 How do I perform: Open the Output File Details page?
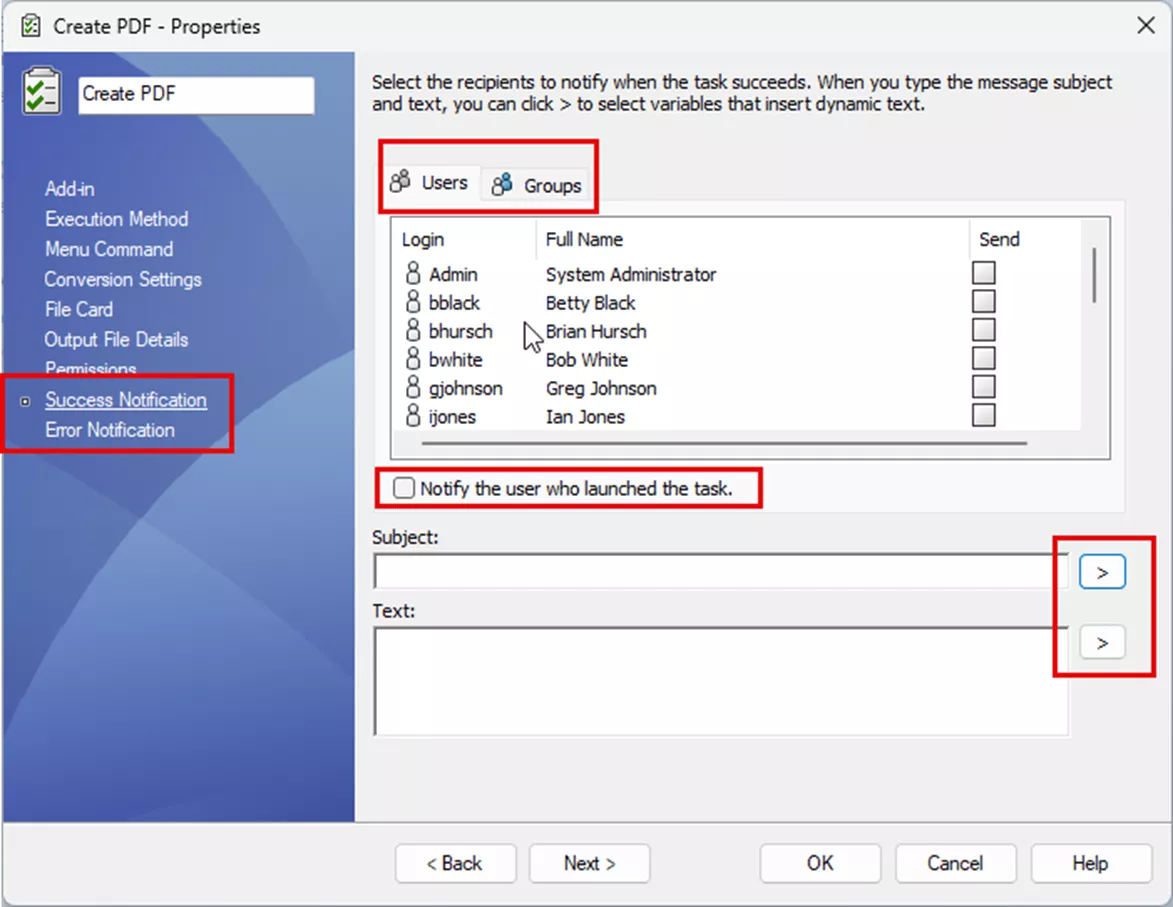point(117,339)
